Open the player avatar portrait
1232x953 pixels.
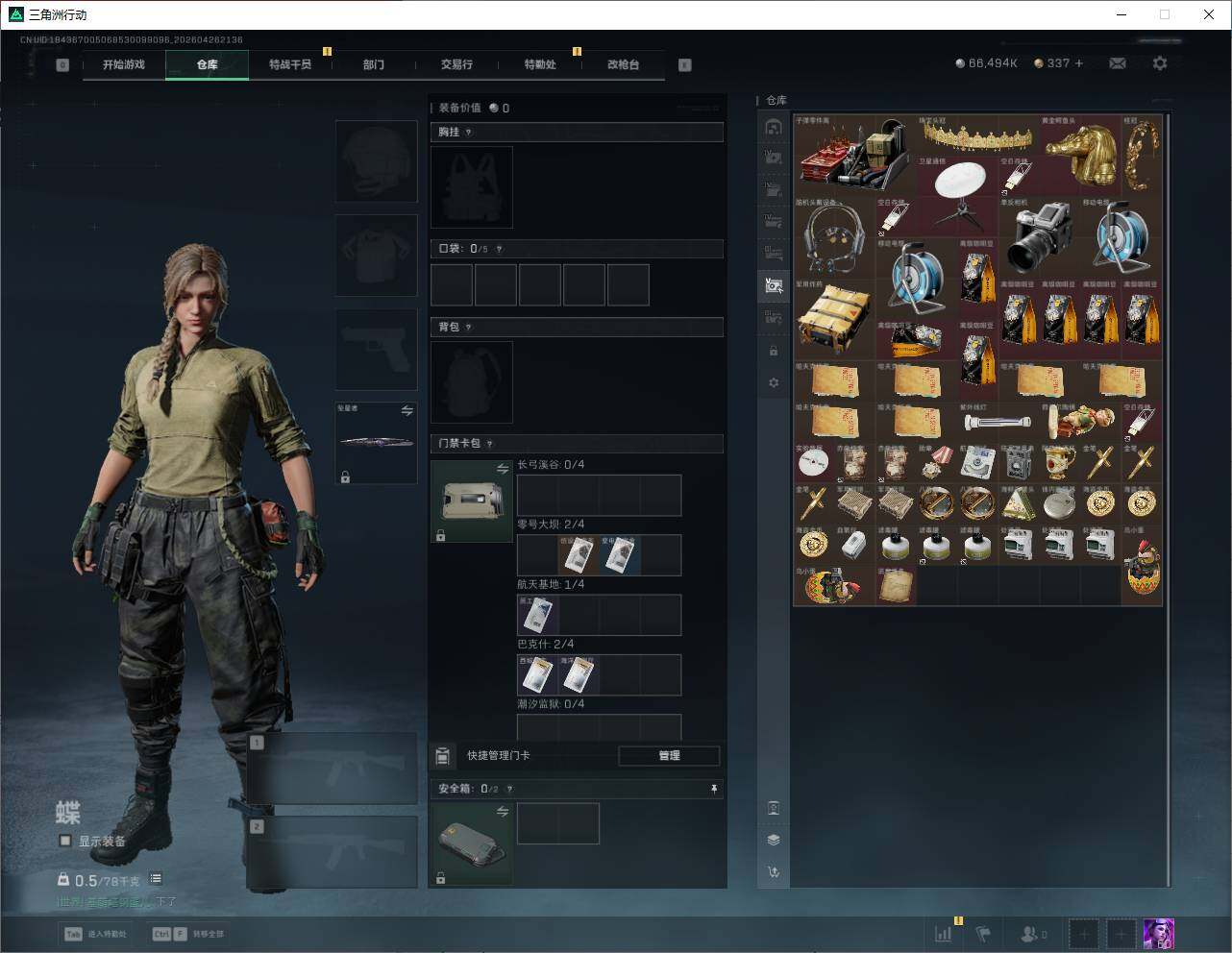click(x=1159, y=934)
